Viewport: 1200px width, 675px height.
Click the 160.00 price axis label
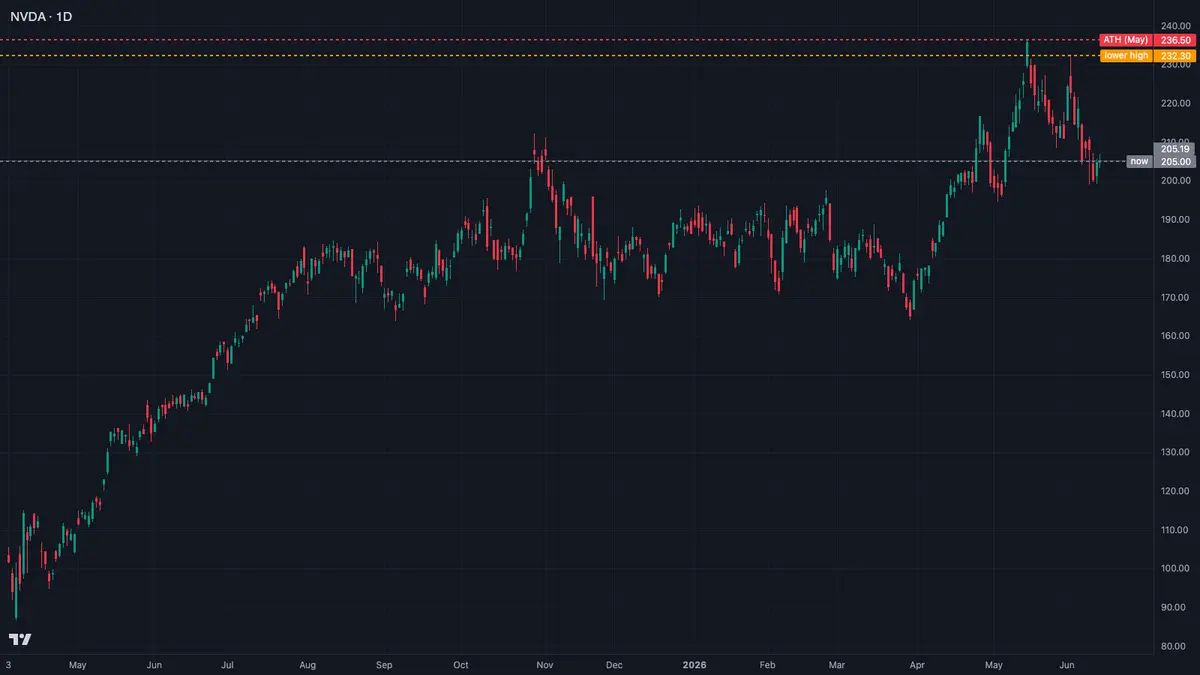point(1175,336)
